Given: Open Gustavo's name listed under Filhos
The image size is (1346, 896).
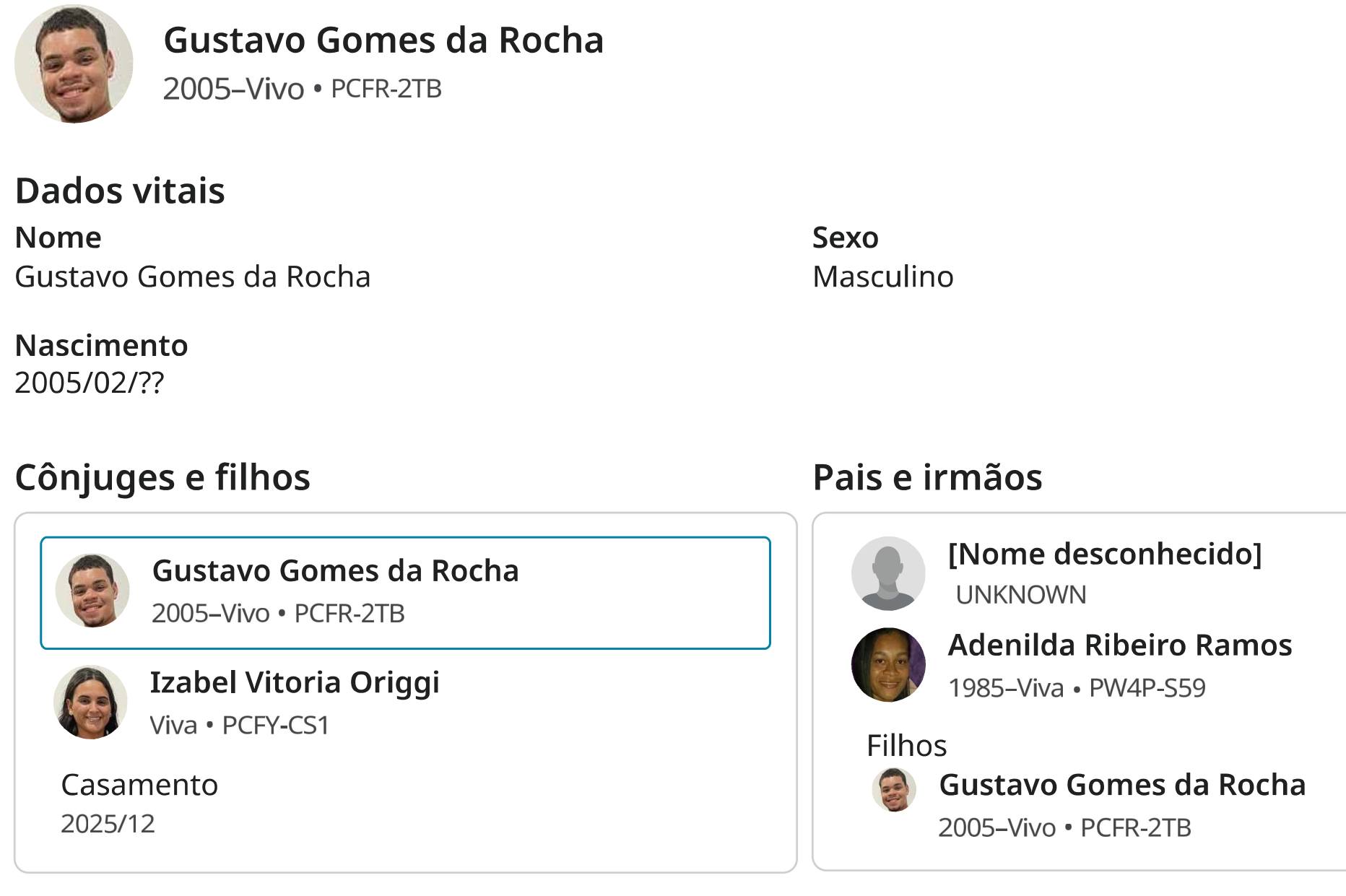Looking at the screenshot, I should tap(1121, 785).
